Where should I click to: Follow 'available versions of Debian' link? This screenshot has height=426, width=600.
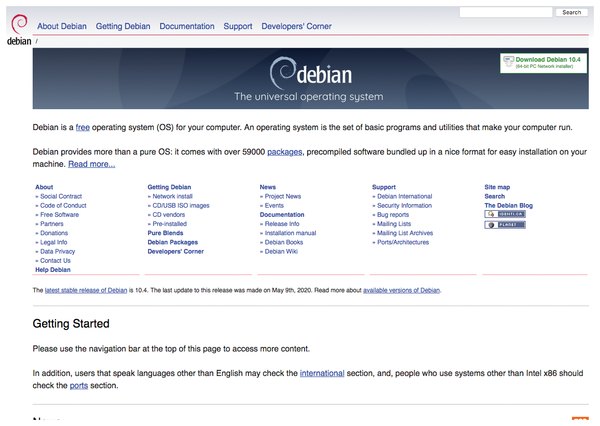(x=401, y=291)
